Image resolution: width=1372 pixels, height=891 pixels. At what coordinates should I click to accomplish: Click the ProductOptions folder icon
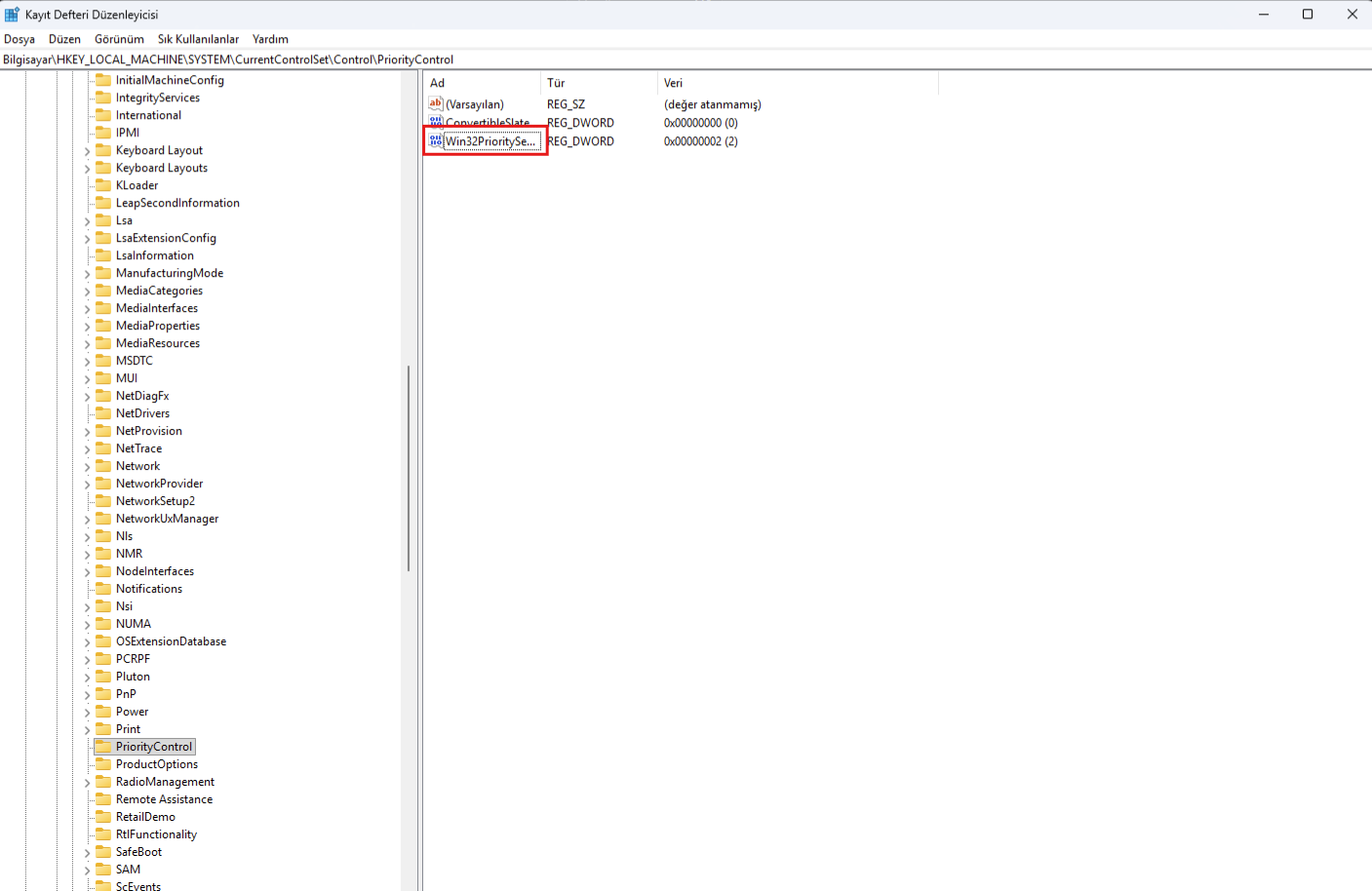103,764
